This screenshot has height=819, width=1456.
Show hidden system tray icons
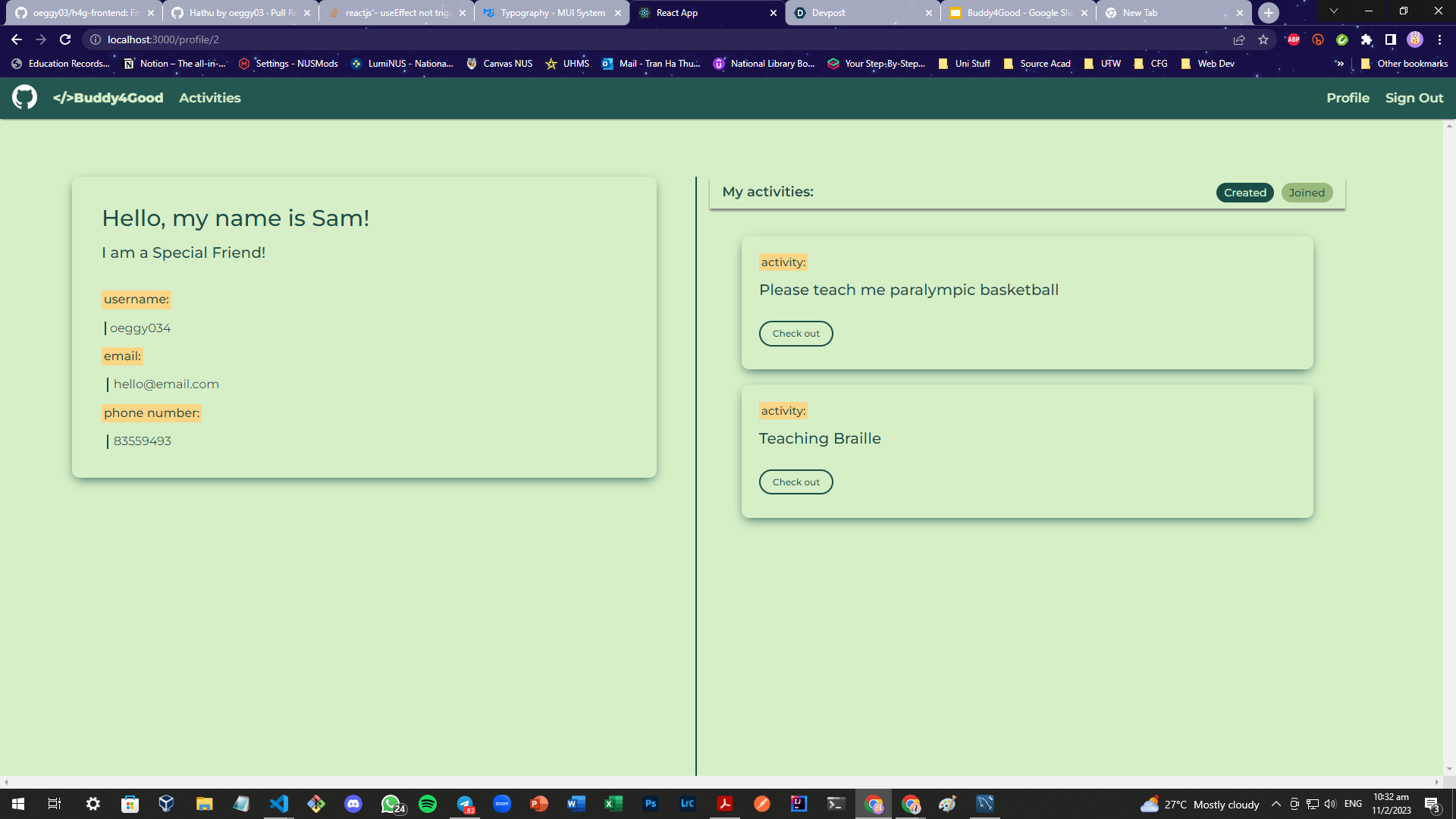1276,804
